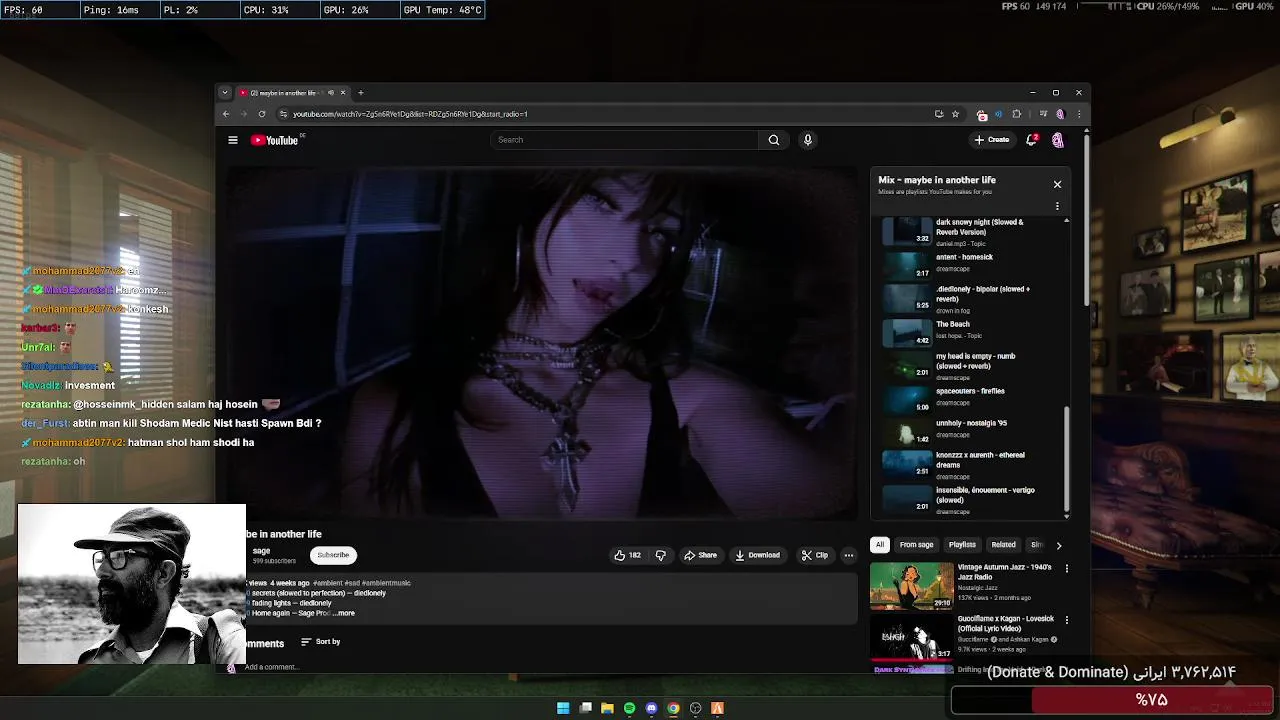This screenshot has width=1280, height=720.
Task: Open options for Vintage Autumn Jazz video
Action: point(1066,569)
